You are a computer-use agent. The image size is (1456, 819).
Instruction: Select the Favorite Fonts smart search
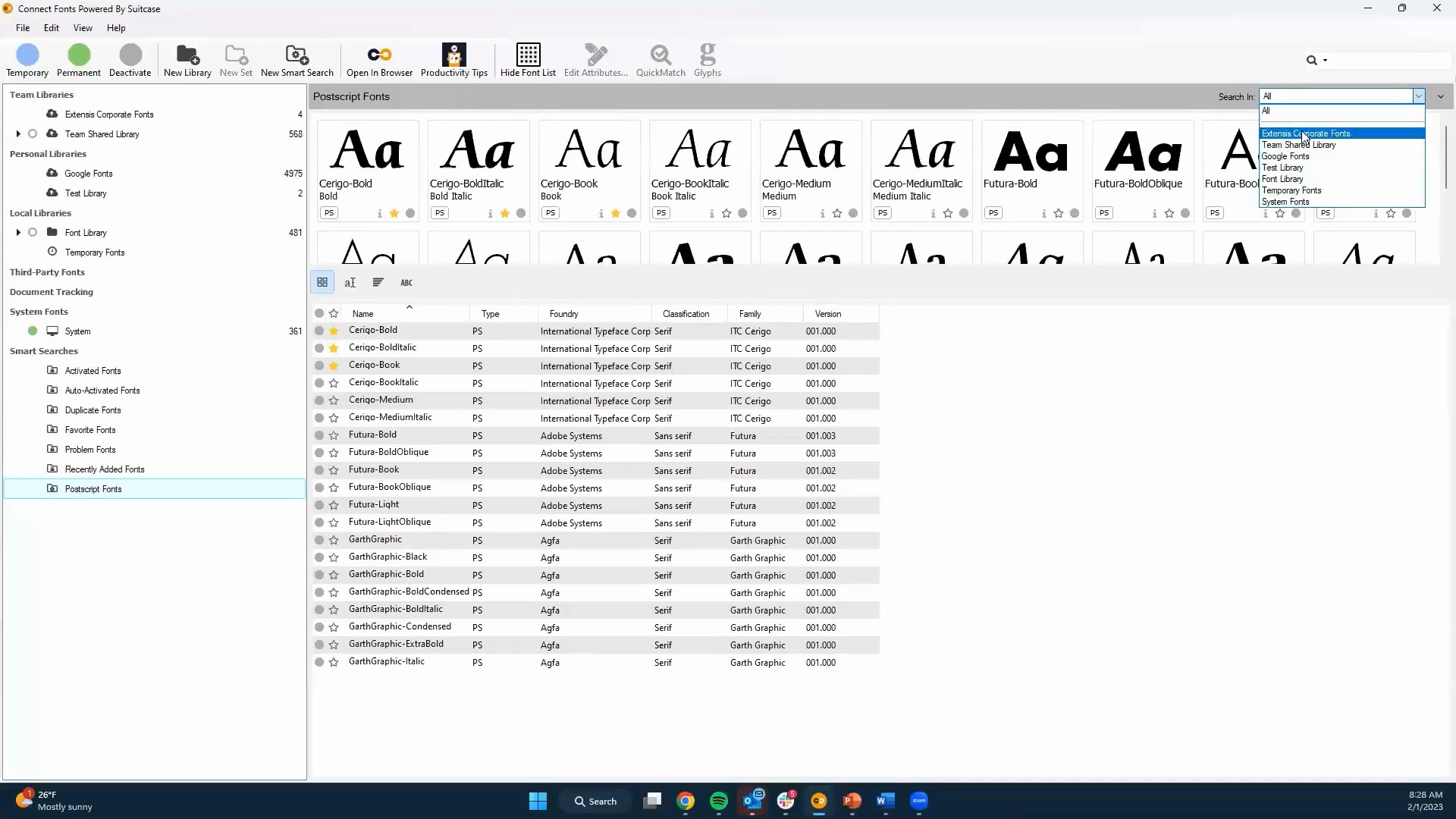click(90, 430)
